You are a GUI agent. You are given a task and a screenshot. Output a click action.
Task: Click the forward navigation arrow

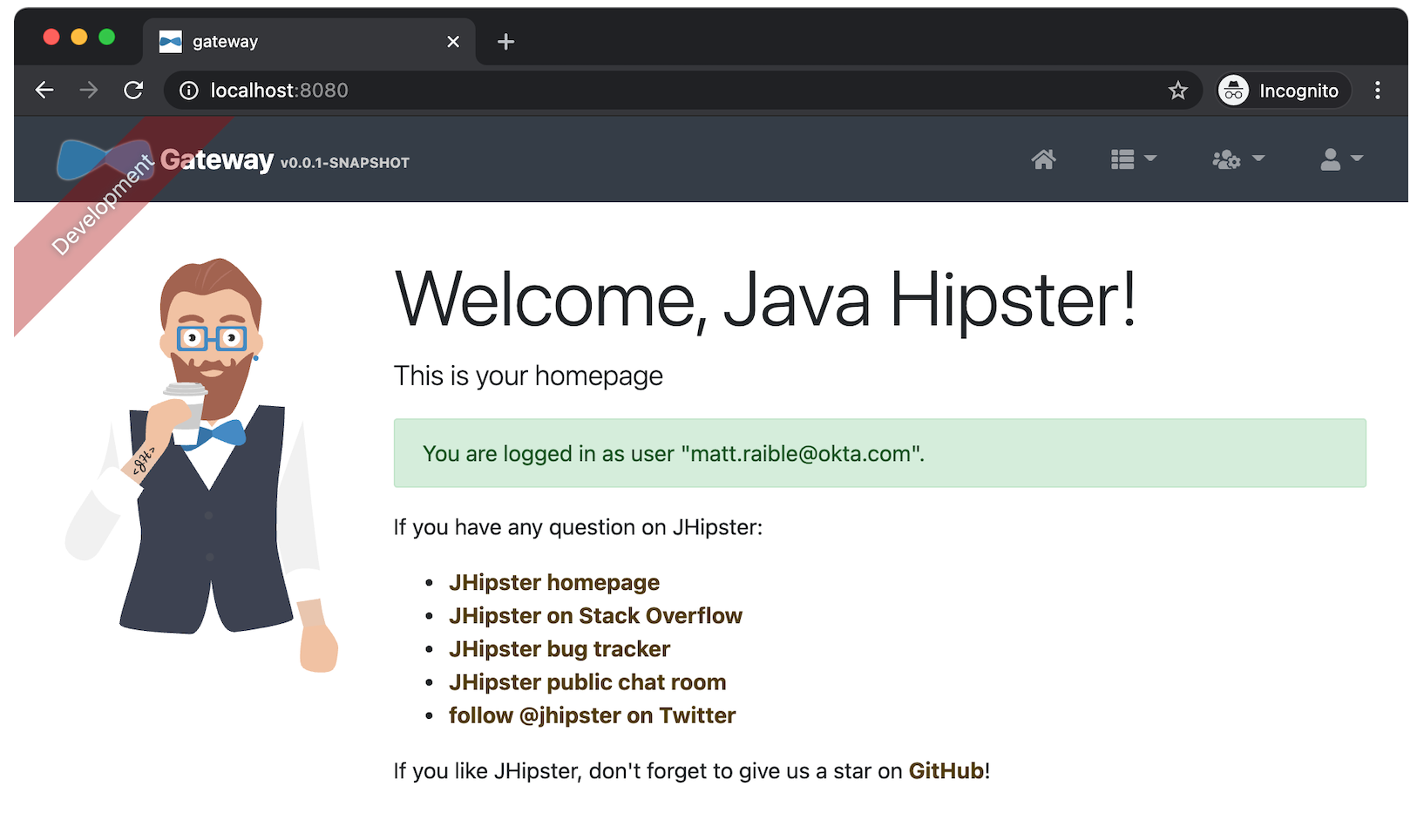click(89, 91)
